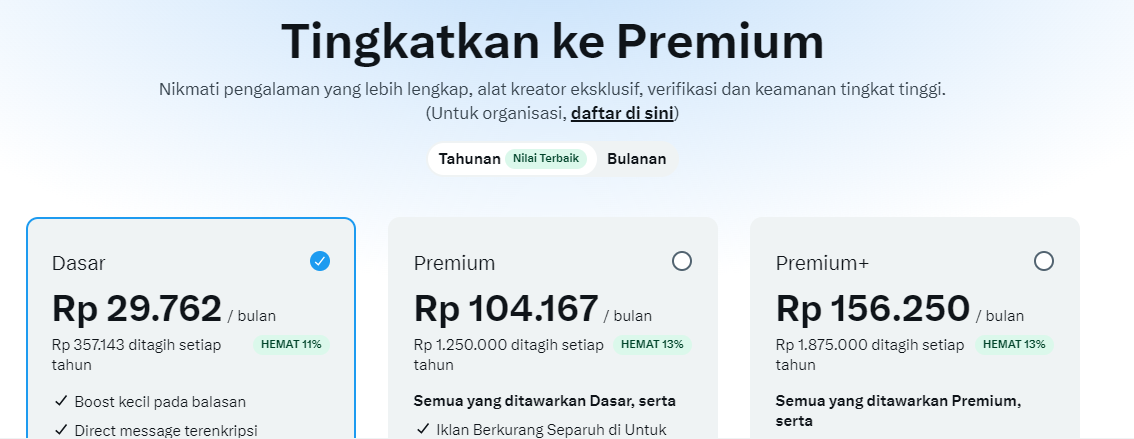Viewport: 1134px width, 439px height.
Task: Click the HEMAT 13% badge on Premium
Action: click(653, 344)
